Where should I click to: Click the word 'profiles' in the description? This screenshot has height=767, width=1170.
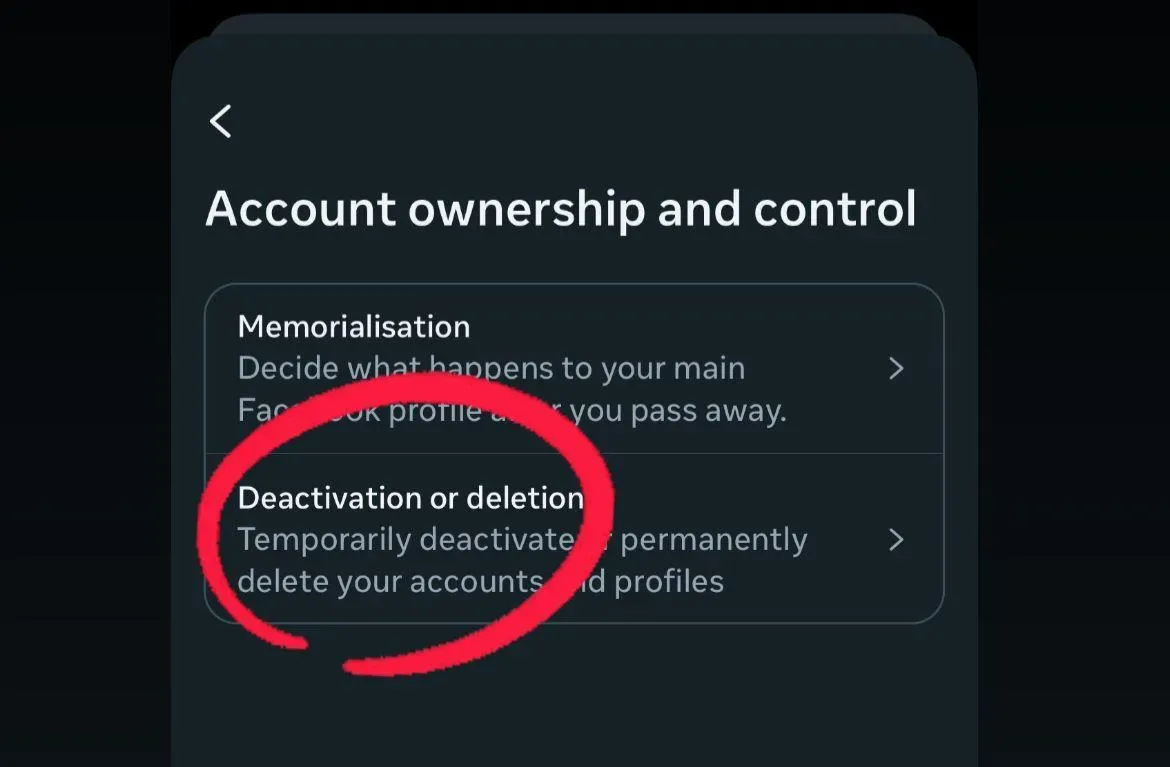(x=669, y=582)
